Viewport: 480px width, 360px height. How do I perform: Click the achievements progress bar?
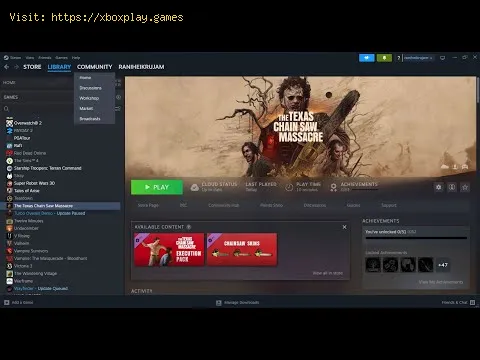[416, 238]
